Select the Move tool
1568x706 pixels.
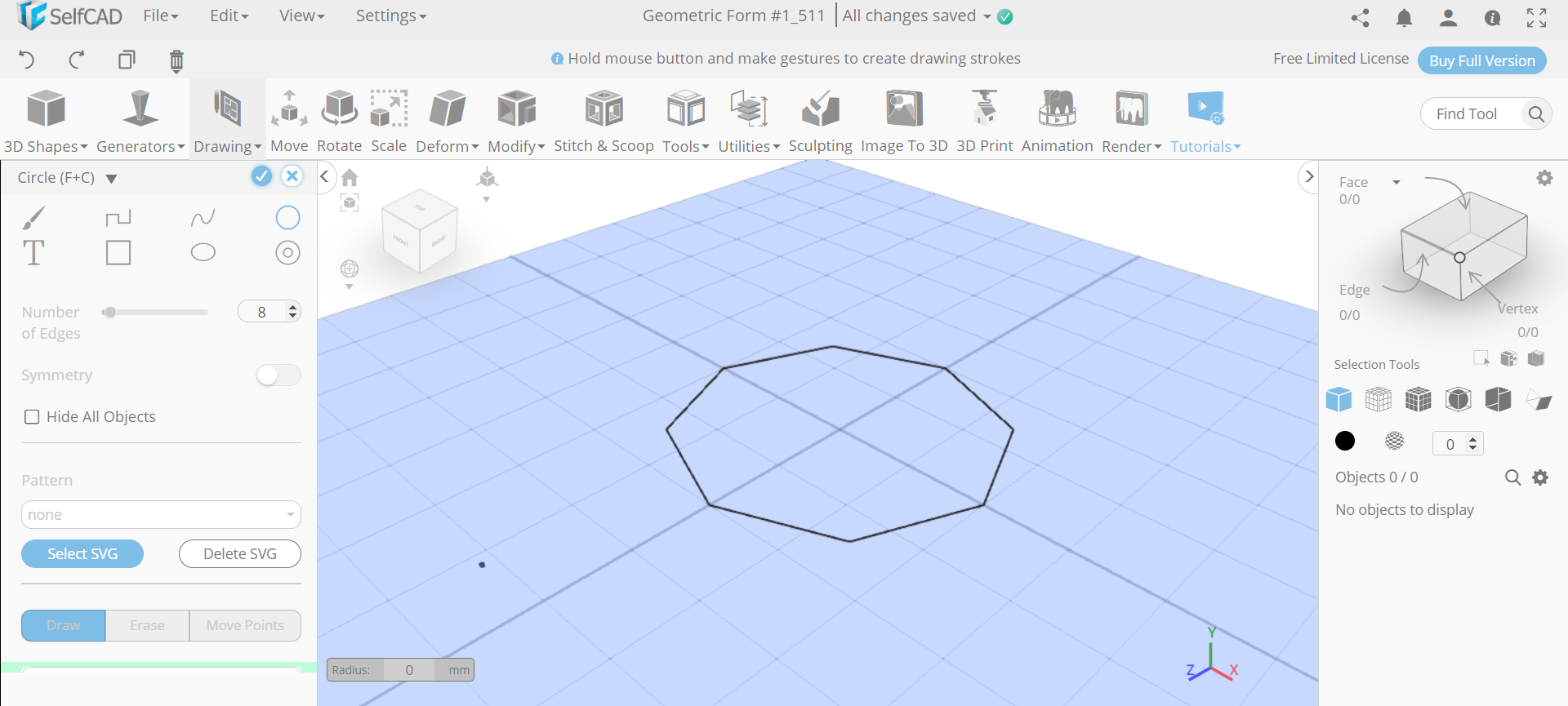point(289,121)
